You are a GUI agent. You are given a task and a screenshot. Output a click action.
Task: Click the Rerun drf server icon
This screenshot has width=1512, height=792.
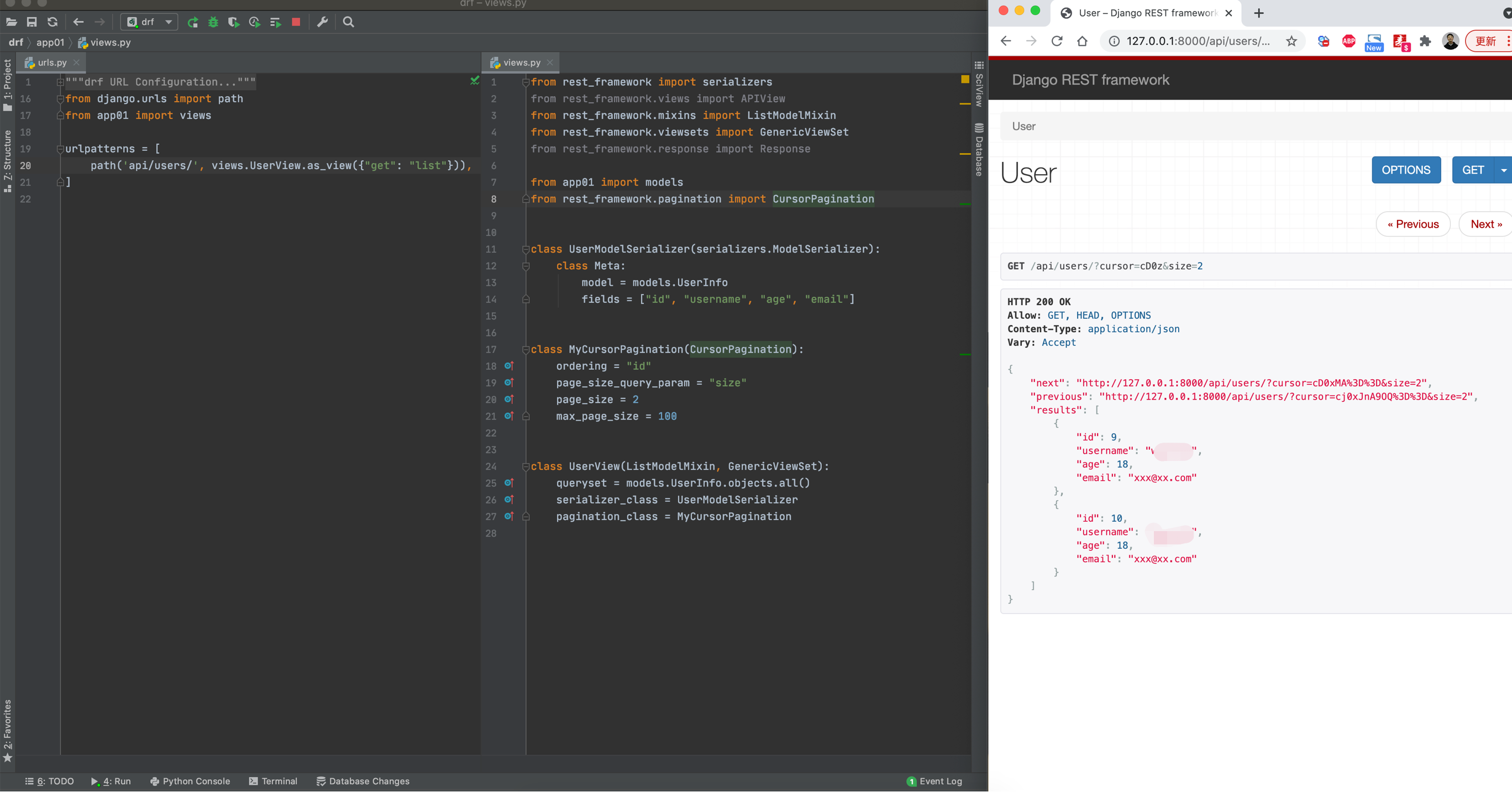192,22
